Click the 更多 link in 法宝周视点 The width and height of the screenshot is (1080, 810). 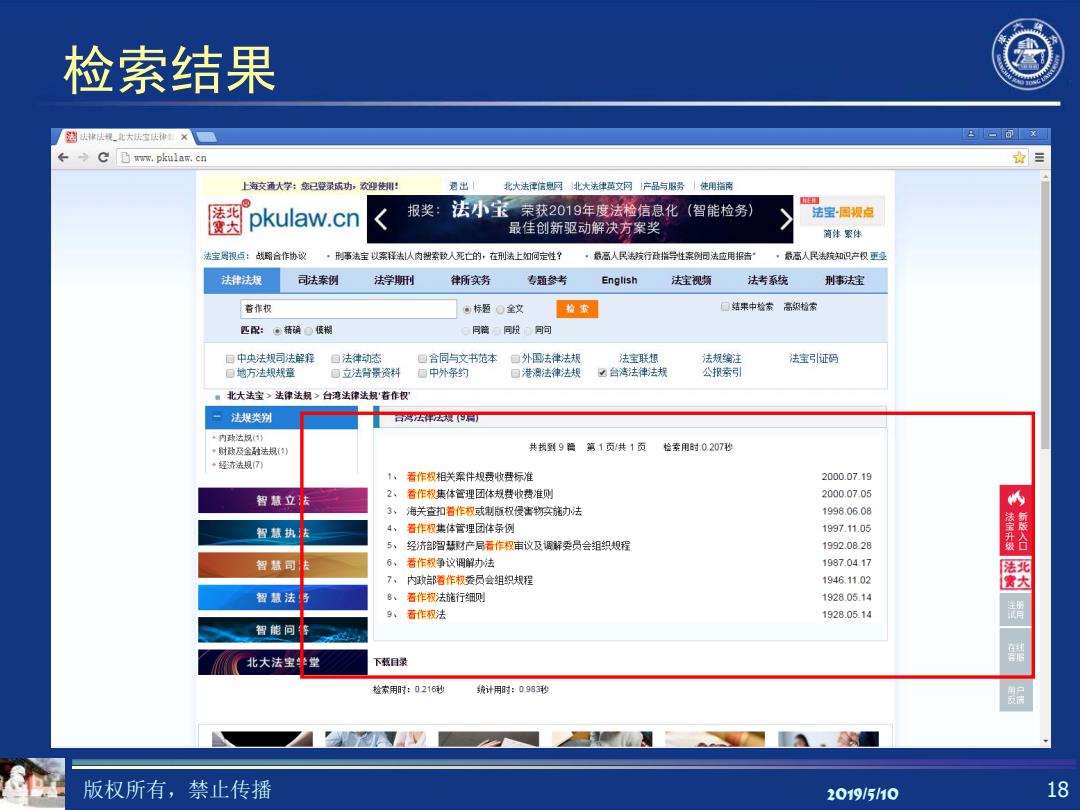tap(878, 256)
